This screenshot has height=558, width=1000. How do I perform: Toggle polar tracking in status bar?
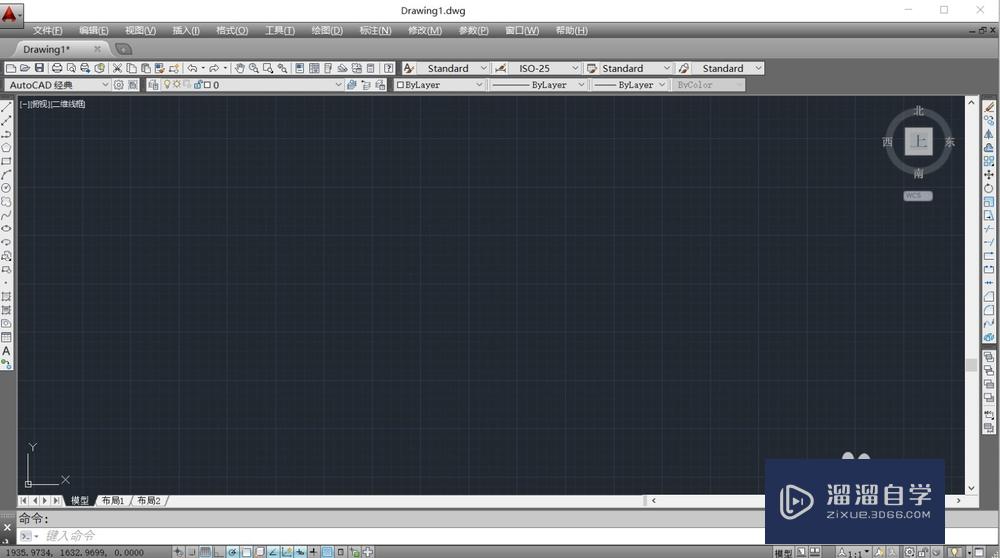[x=232, y=552]
